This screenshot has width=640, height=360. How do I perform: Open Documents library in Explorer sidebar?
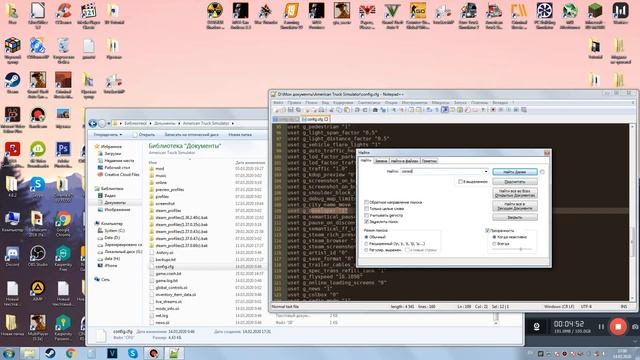115,202
